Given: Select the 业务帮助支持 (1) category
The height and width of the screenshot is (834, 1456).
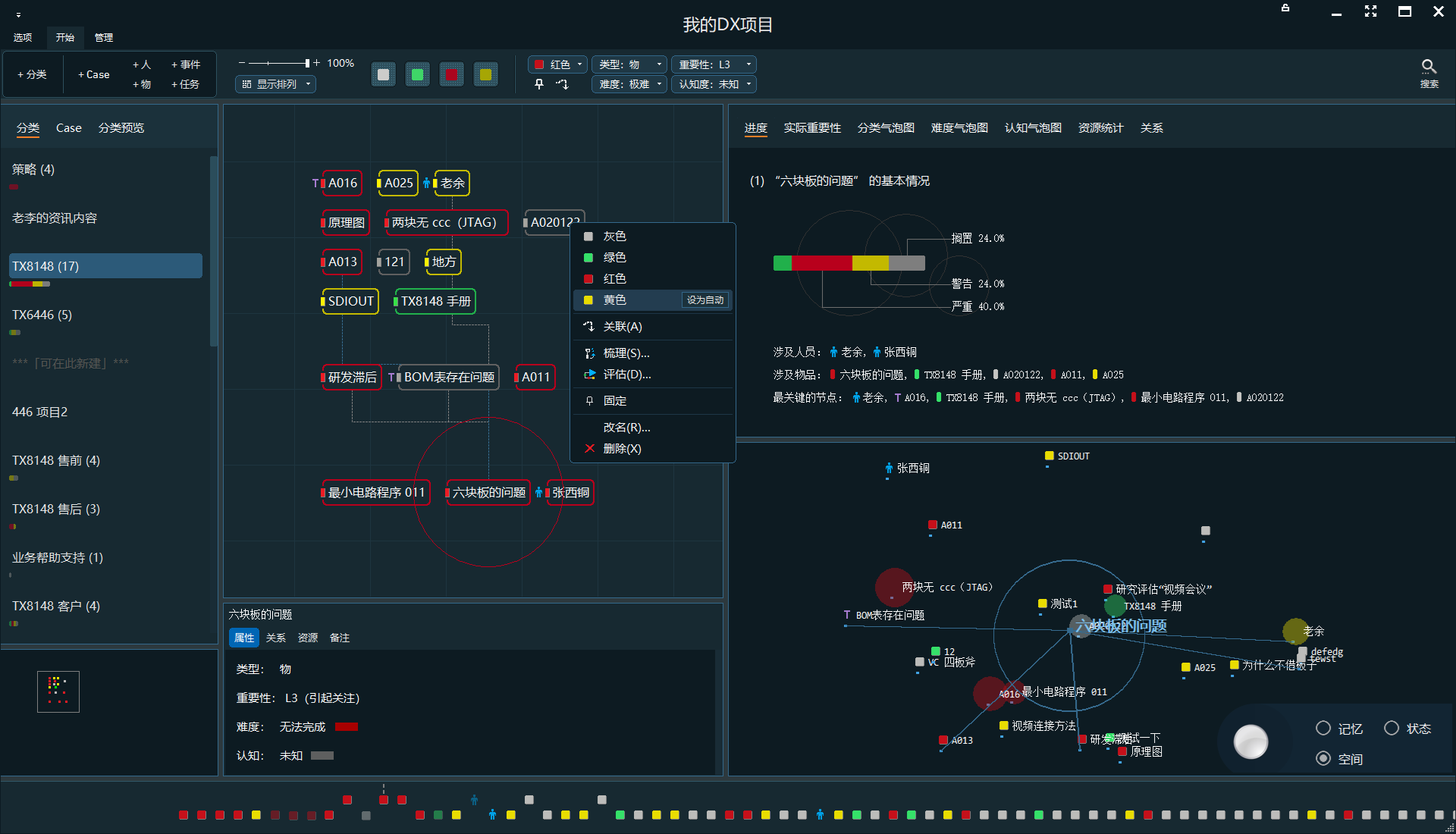Looking at the screenshot, I should pos(105,557).
